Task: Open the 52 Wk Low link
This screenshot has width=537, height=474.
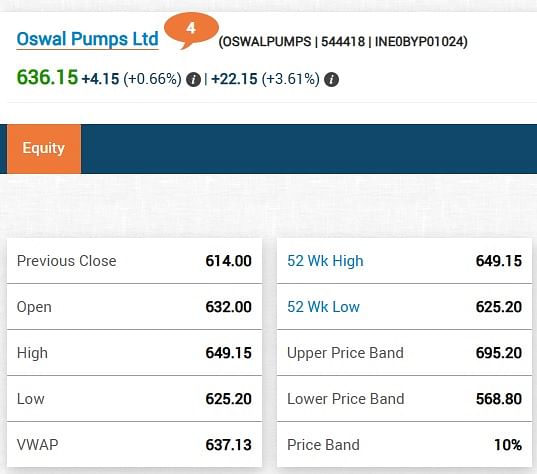Action: click(323, 307)
